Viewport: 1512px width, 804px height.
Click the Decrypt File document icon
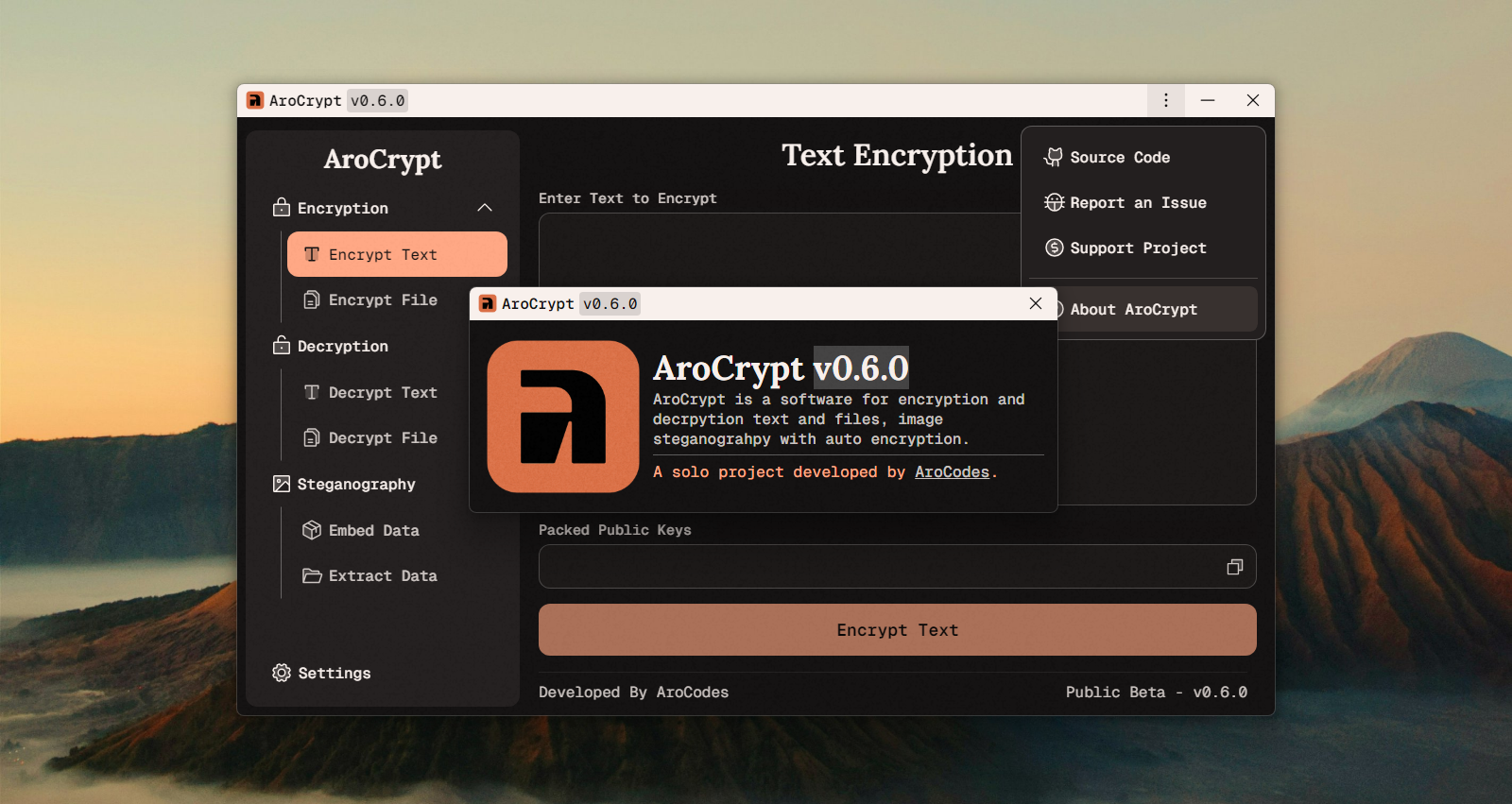point(312,437)
